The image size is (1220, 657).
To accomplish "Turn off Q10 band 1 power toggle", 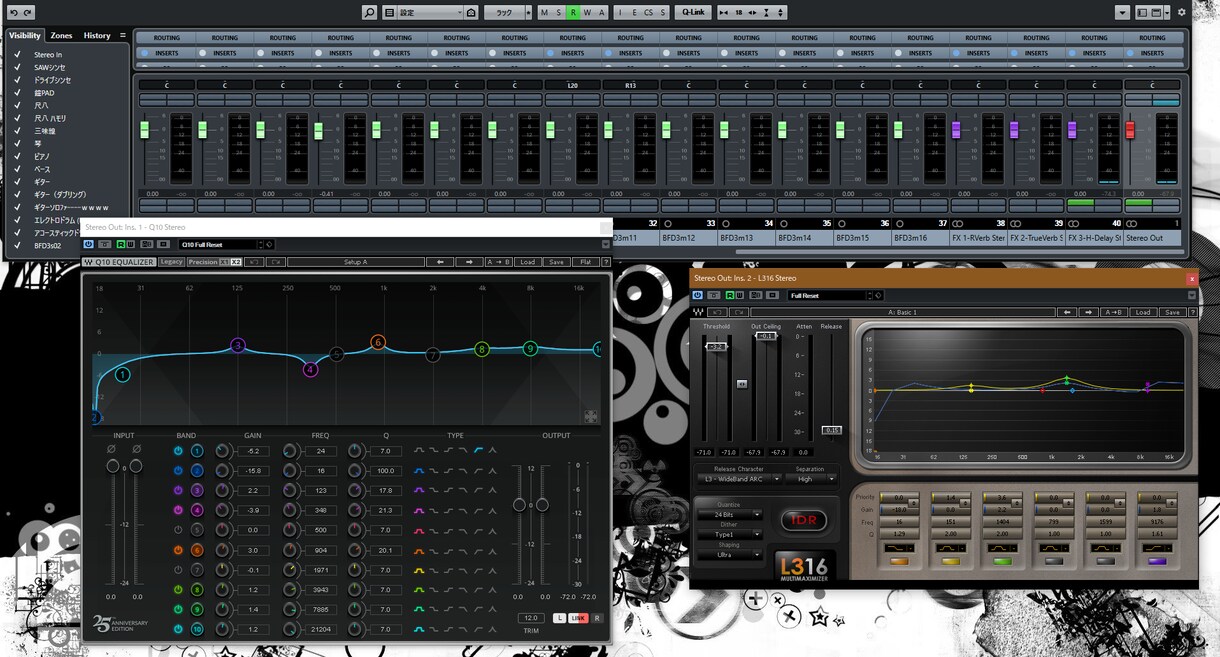I will coord(178,451).
